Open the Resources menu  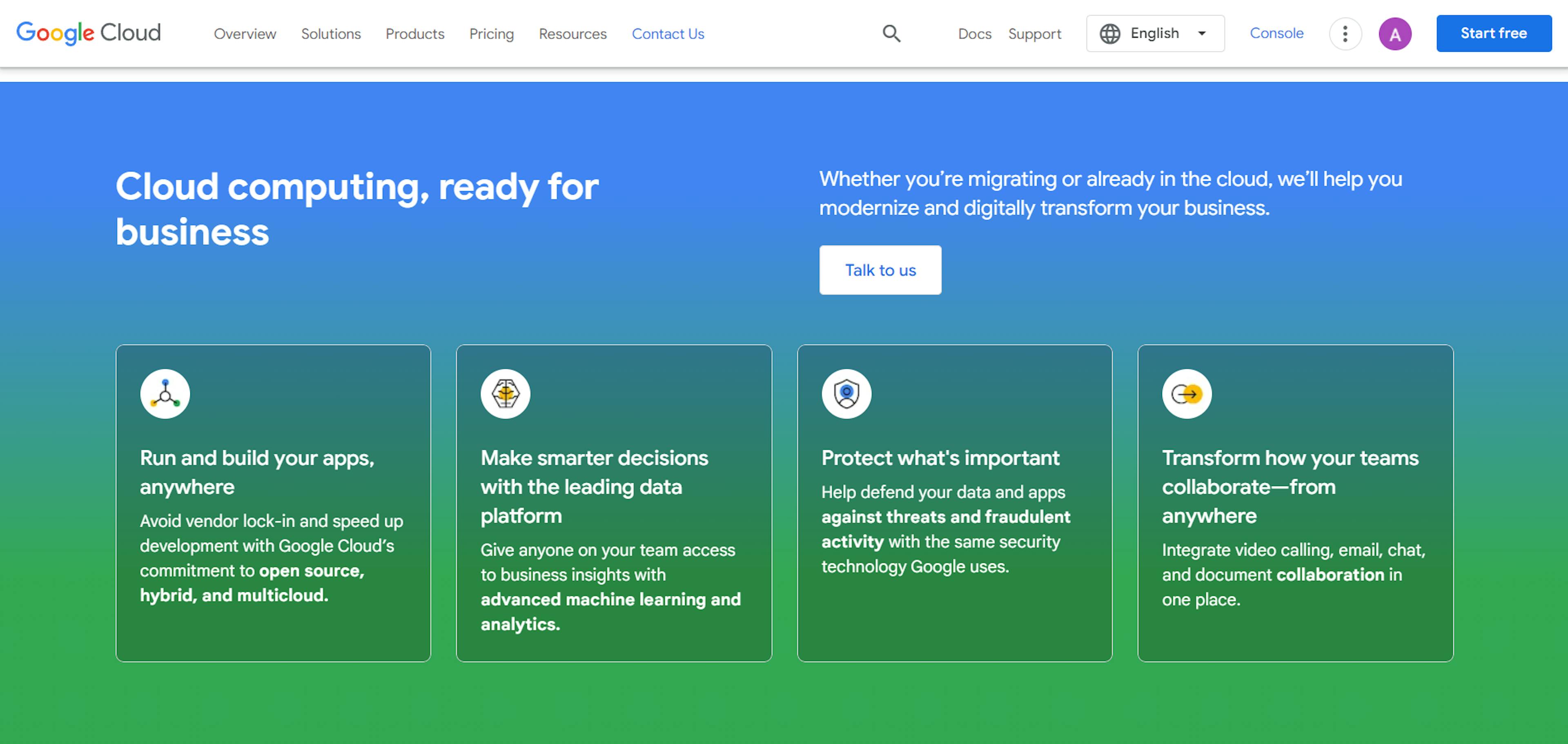click(x=573, y=34)
